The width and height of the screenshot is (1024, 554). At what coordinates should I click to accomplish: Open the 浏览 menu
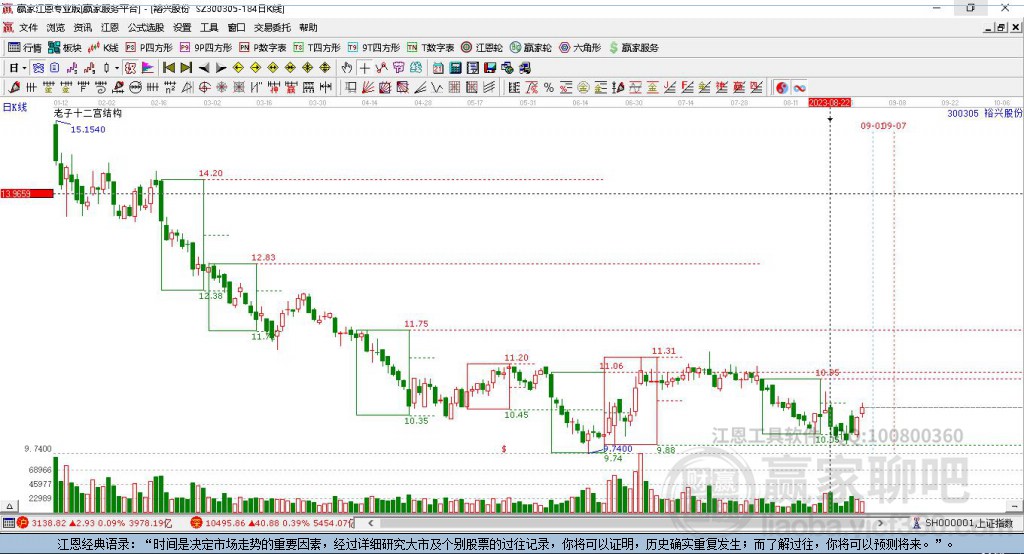click(x=56, y=27)
